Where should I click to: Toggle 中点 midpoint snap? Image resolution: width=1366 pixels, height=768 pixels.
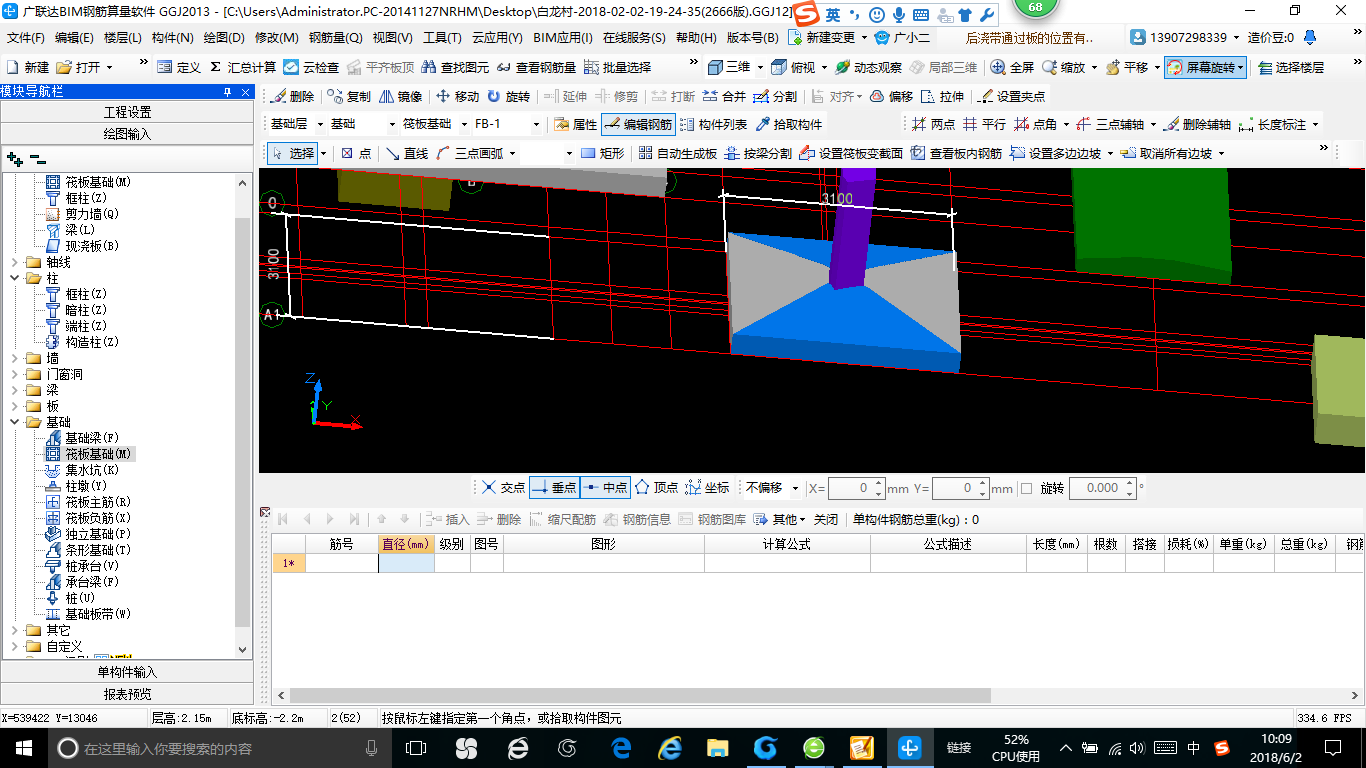pyautogui.click(x=605, y=487)
